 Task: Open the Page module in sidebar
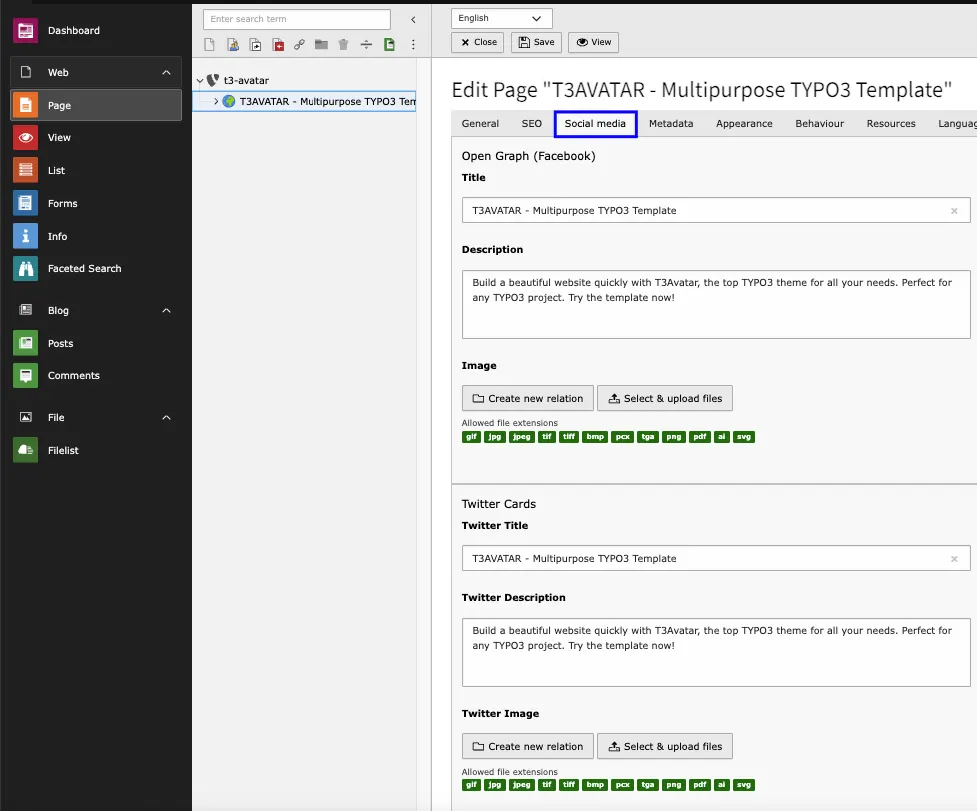[96, 105]
